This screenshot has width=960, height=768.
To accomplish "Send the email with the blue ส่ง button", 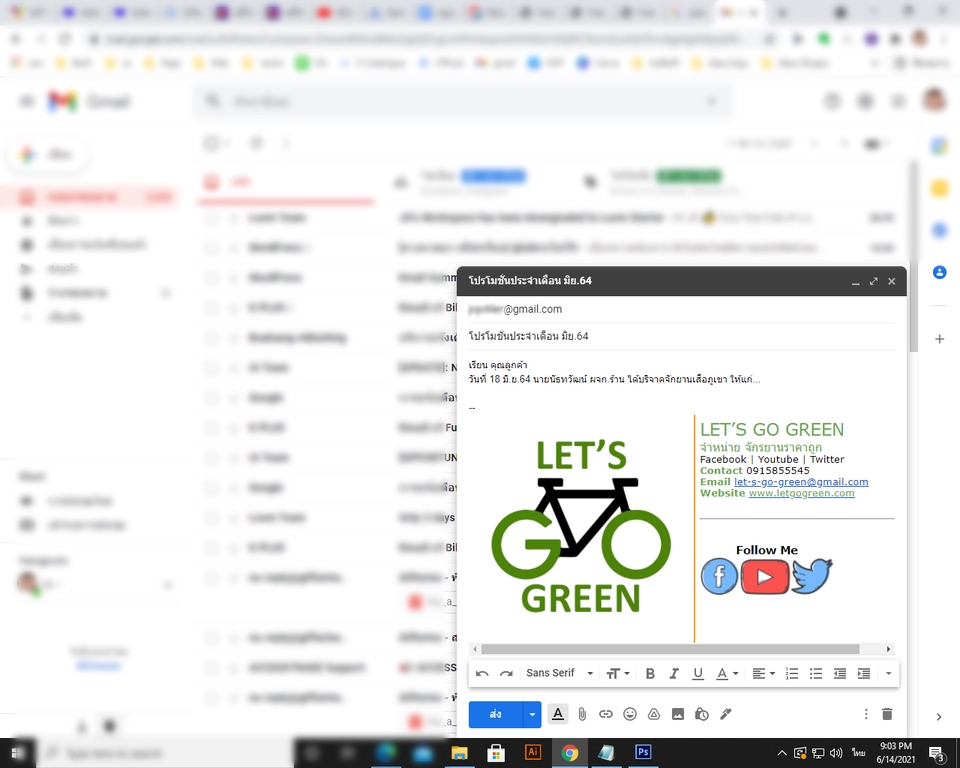I will (496, 714).
